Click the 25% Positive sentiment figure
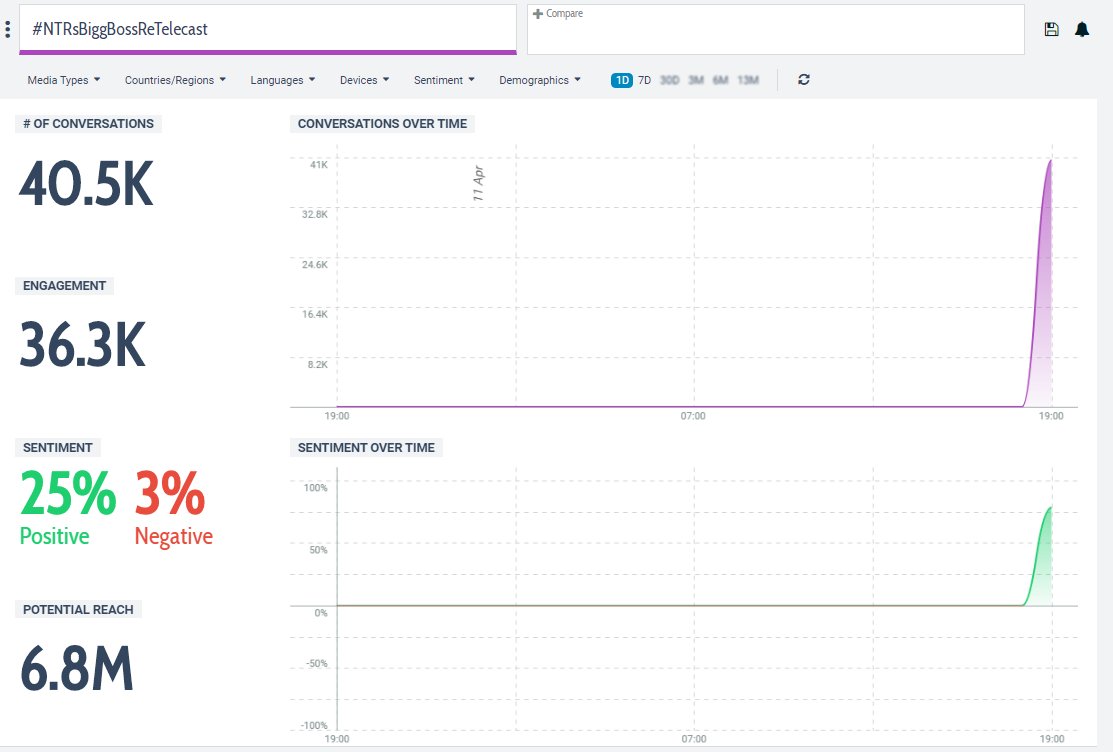 pos(67,506)
